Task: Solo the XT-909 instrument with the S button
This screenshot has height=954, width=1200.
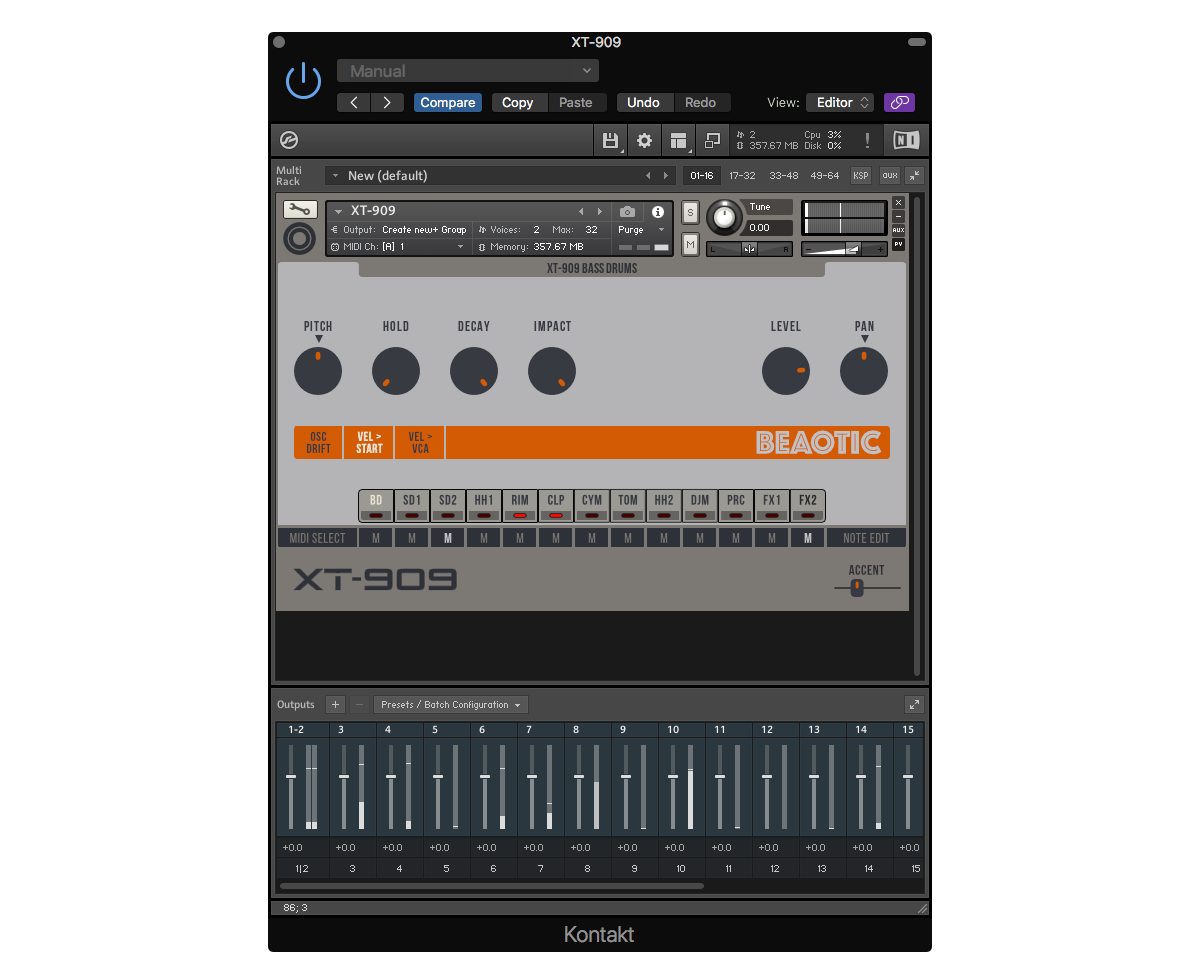Action: click(690, 212)
